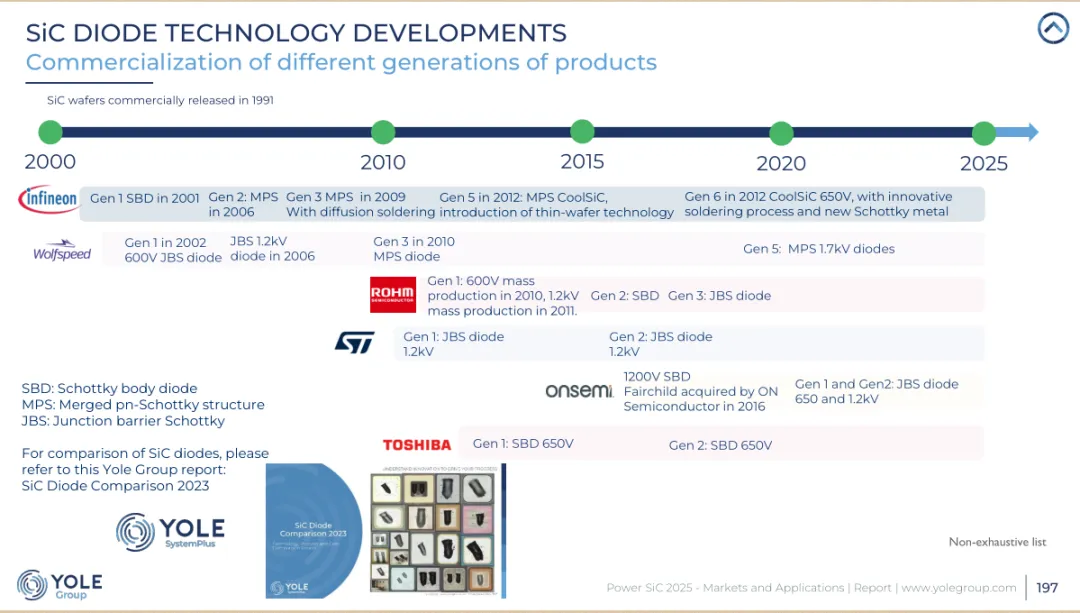The height and width of the screenshot is (613, 1080).
Task: Click 'SBD: Schottky body diode' definition
Action: (x=110, y=388)
